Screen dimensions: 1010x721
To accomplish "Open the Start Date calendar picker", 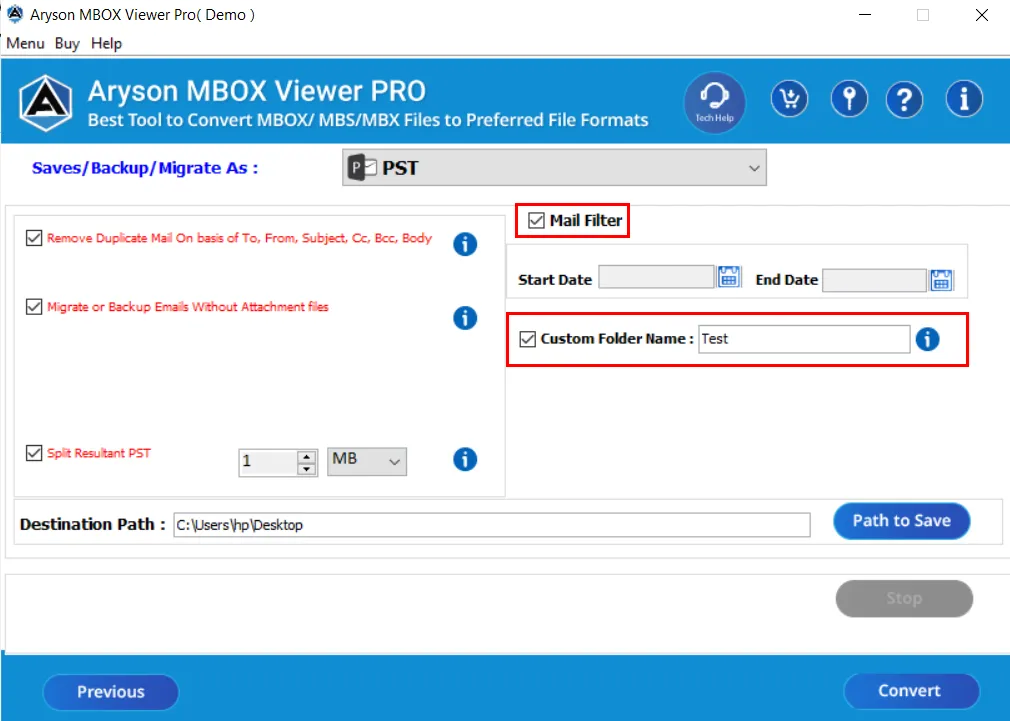I will (x=729, y=277).
